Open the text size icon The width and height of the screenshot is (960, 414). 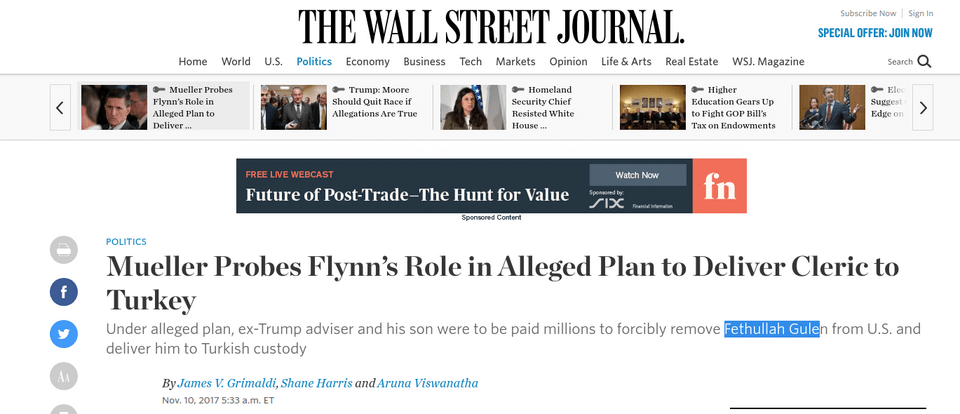tap(64, 376)
